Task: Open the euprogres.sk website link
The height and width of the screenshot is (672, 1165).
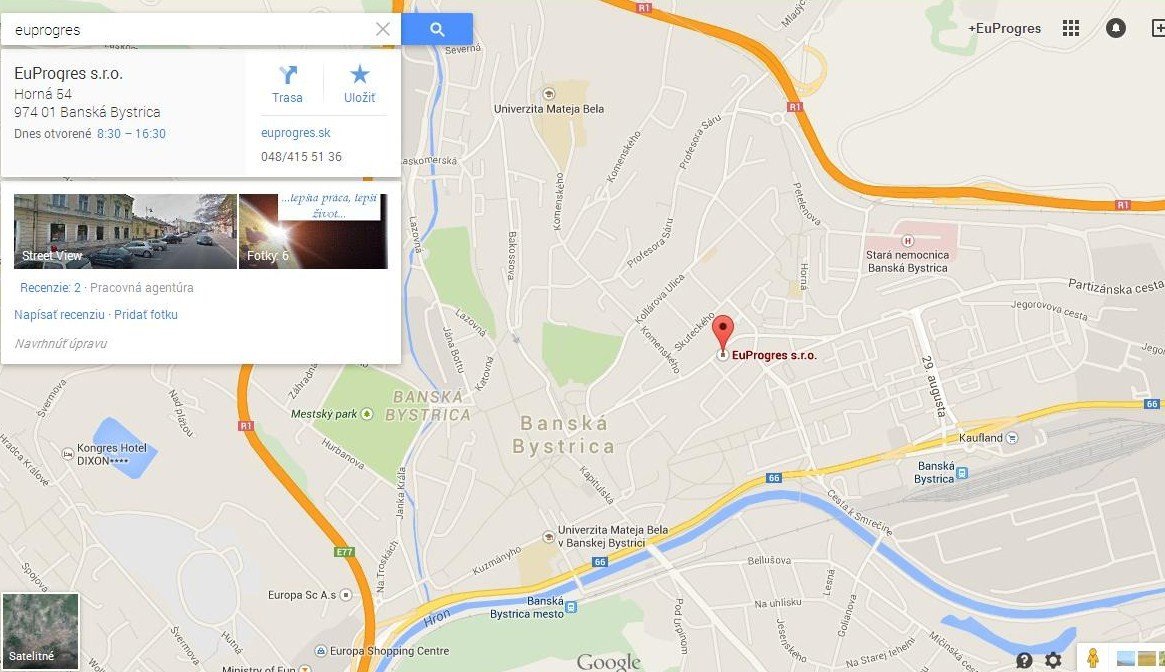Action: coord(296,133)
